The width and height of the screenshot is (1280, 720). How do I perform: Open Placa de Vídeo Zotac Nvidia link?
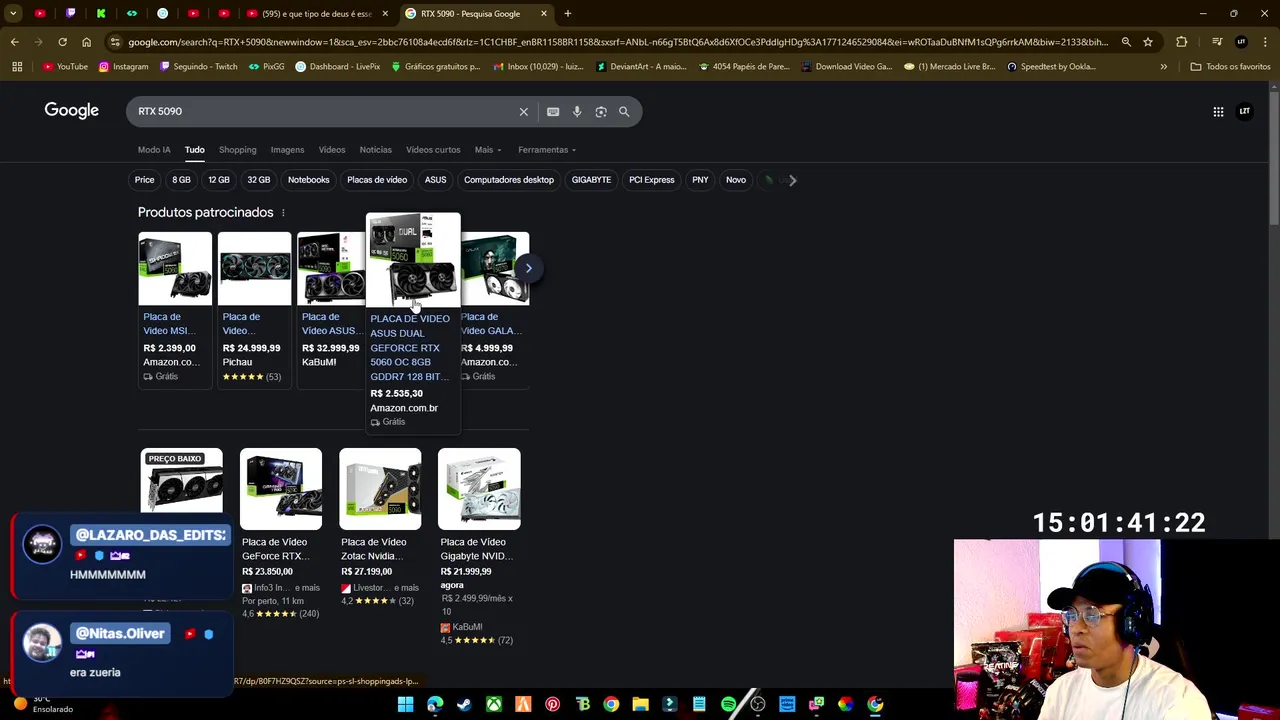(374, 549)
